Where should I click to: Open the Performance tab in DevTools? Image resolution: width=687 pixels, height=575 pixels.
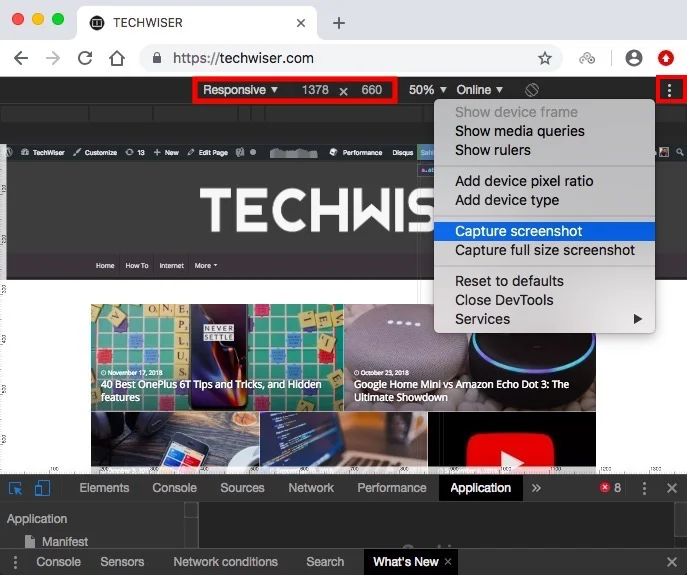[392, 488]
